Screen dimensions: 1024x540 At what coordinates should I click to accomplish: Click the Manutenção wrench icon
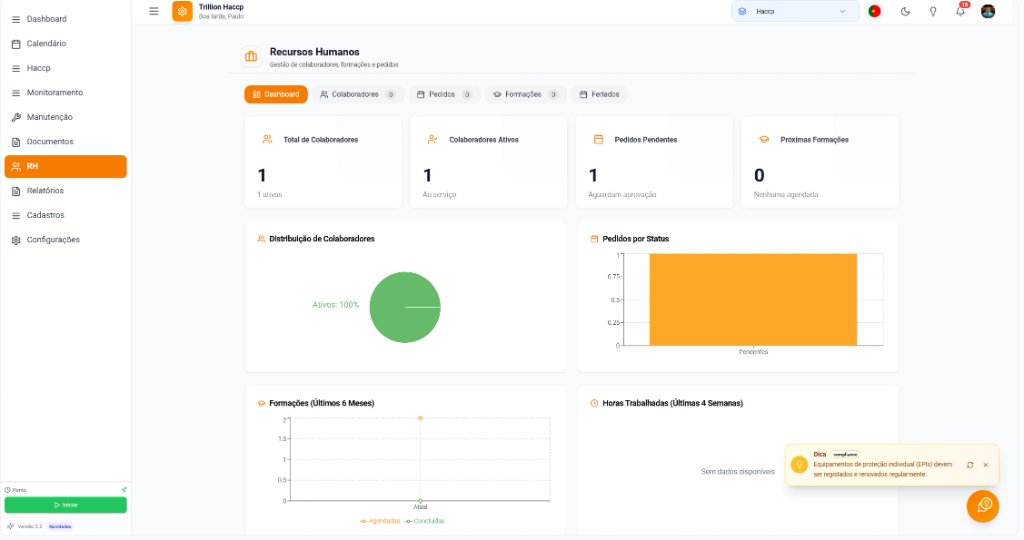pyautogui.click(x=16, y=117)
